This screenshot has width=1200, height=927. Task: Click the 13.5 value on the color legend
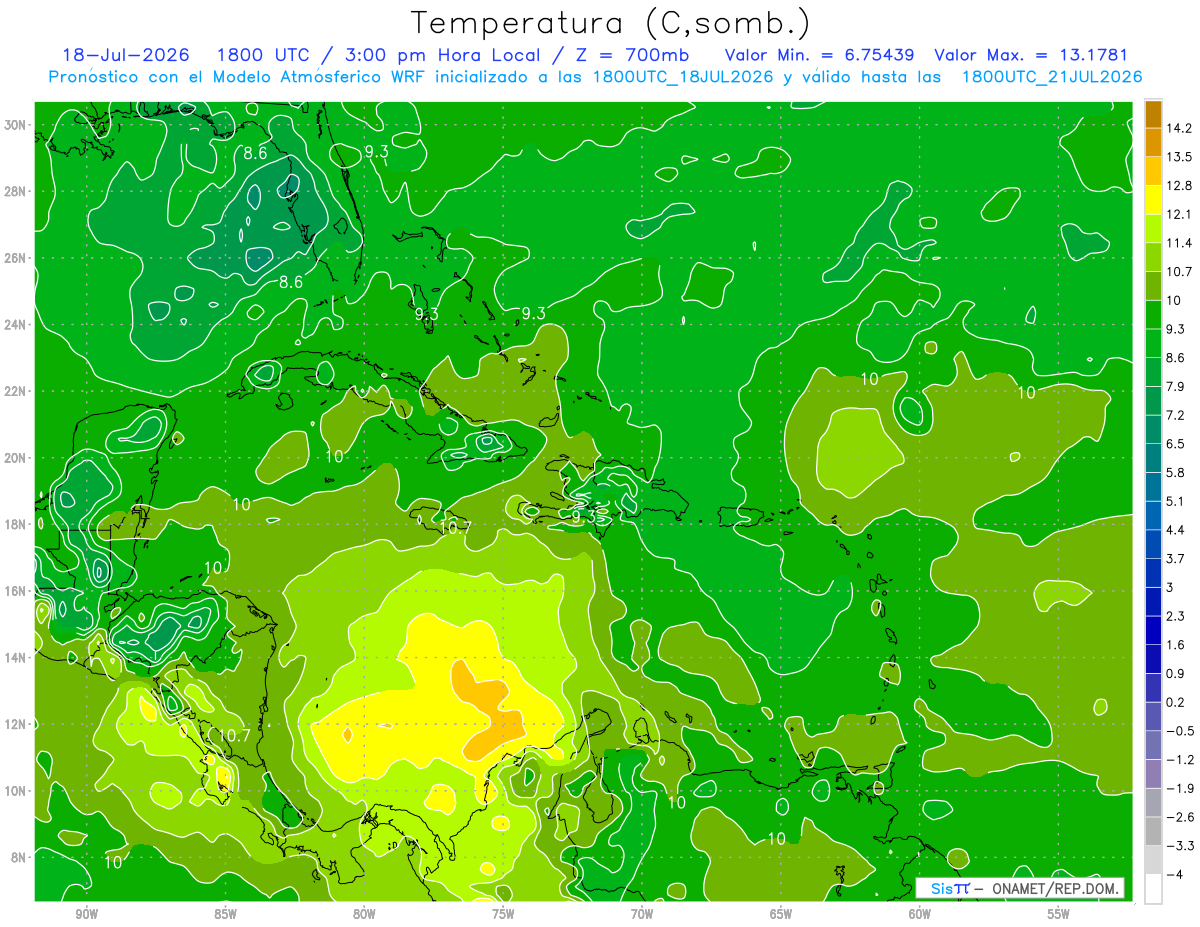click(1179, 157)
